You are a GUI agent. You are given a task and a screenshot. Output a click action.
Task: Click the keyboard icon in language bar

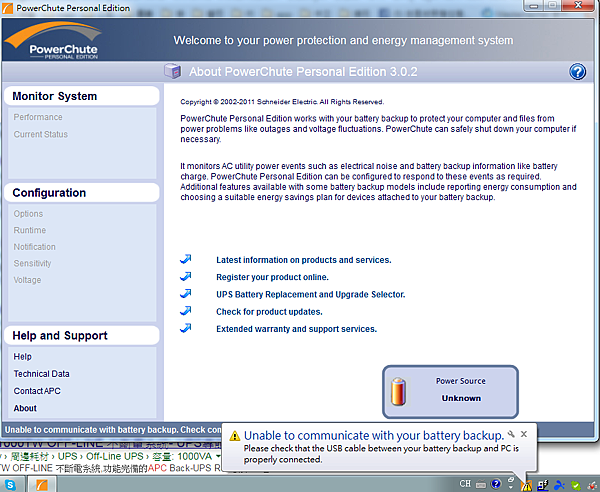tap(481, 485)
